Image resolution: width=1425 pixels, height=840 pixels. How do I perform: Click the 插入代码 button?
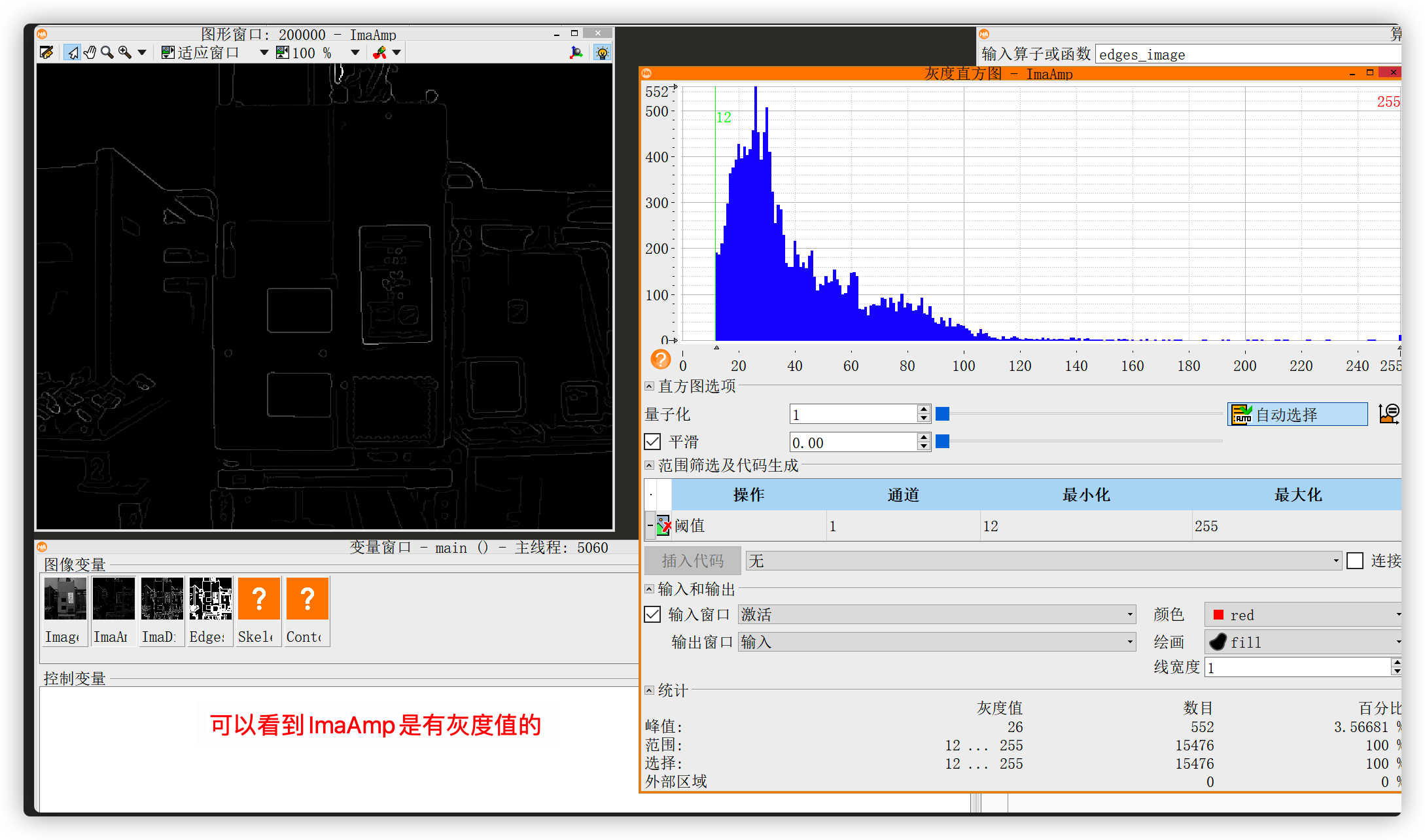coord(692,560)
